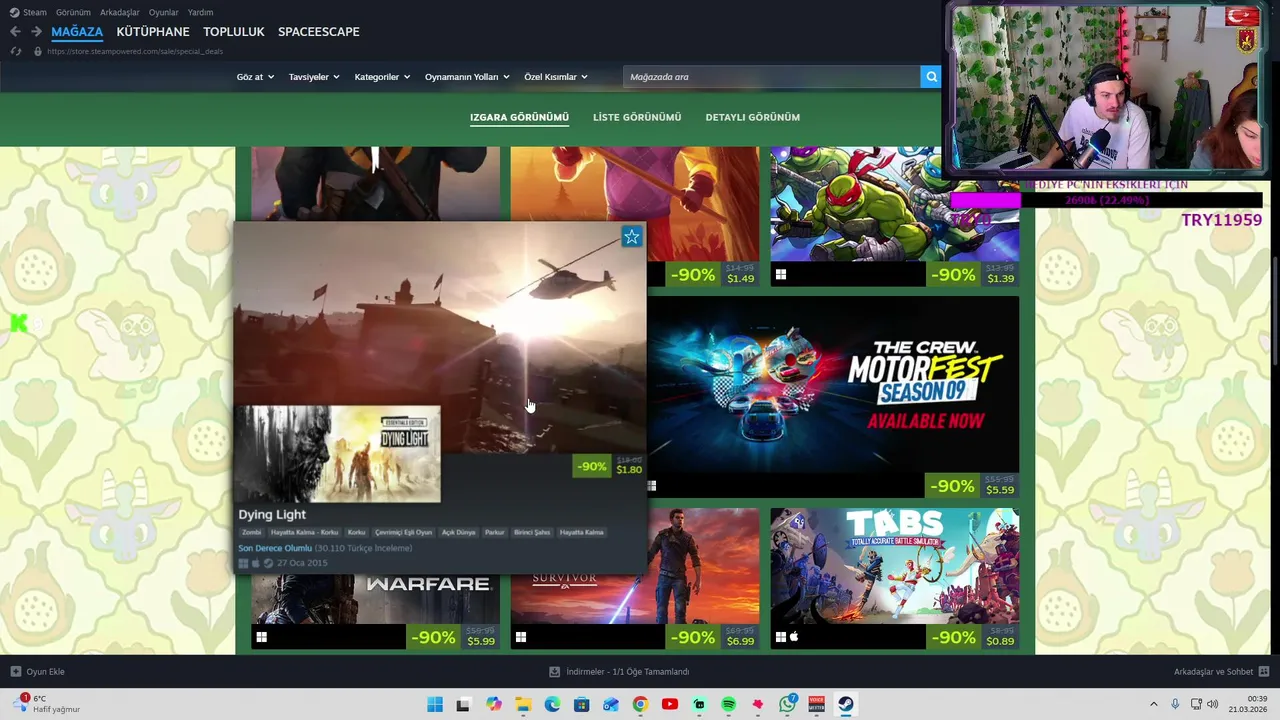Go back with the left arrow
This screenshot has width=1280, height=720.
15,32
